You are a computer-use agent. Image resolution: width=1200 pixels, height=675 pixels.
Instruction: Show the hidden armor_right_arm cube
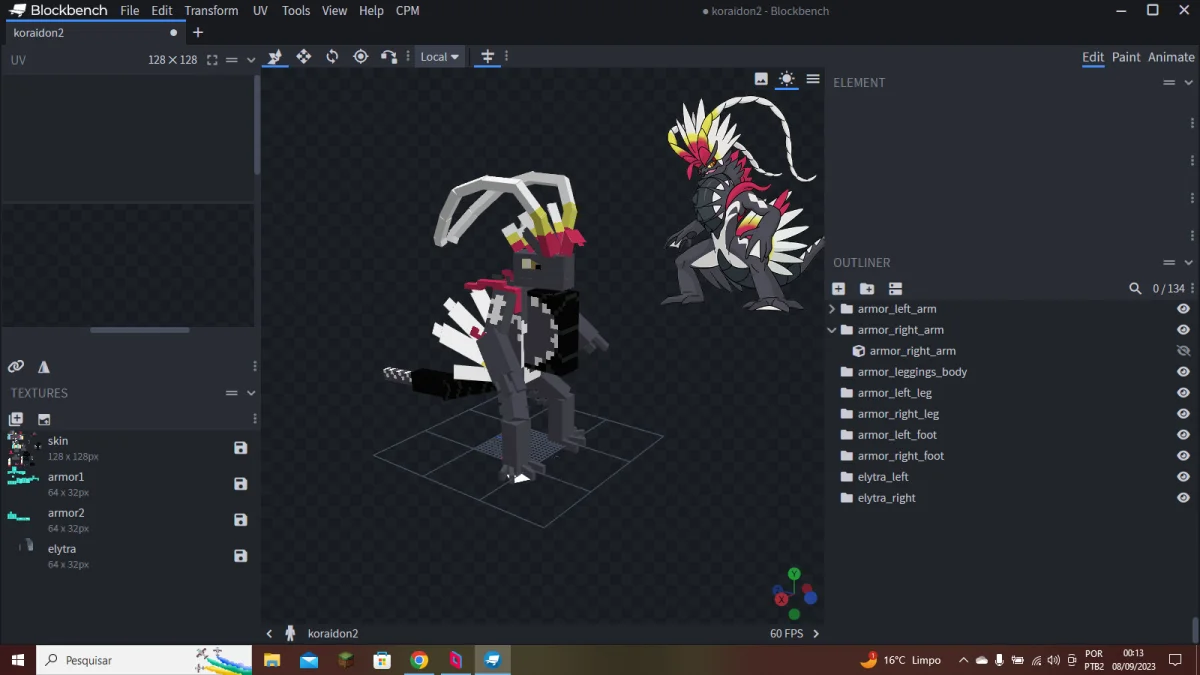pyautogui.click(x=1183, y=351)
